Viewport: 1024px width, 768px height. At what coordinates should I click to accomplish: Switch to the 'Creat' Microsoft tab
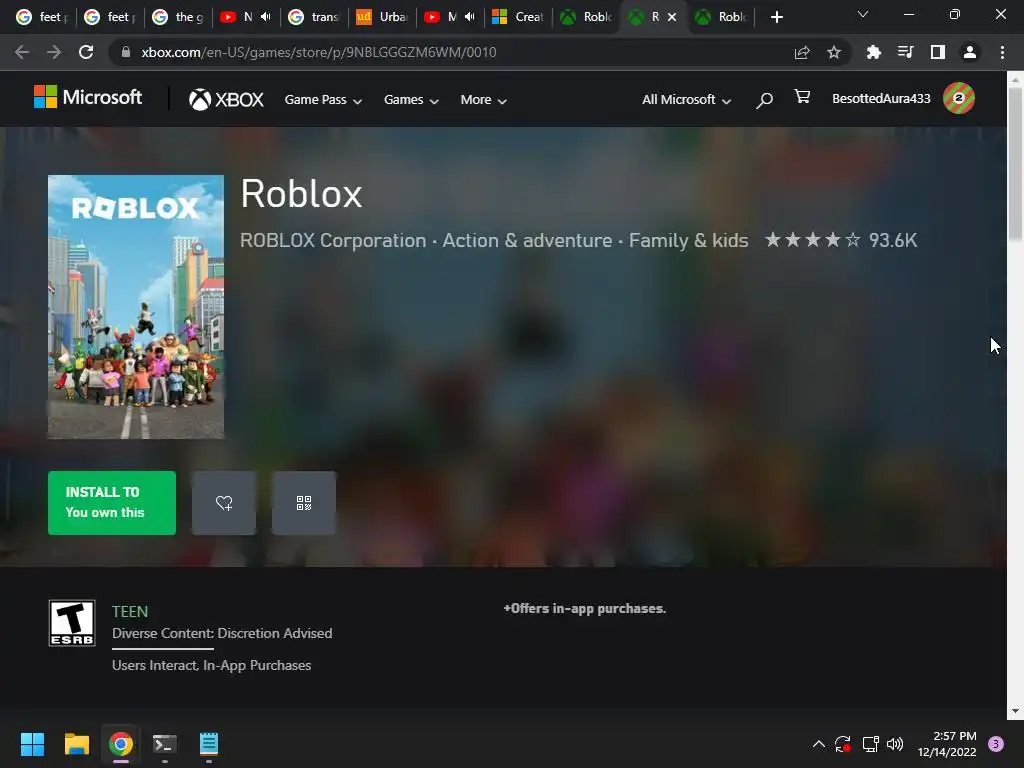pos(518,17)
